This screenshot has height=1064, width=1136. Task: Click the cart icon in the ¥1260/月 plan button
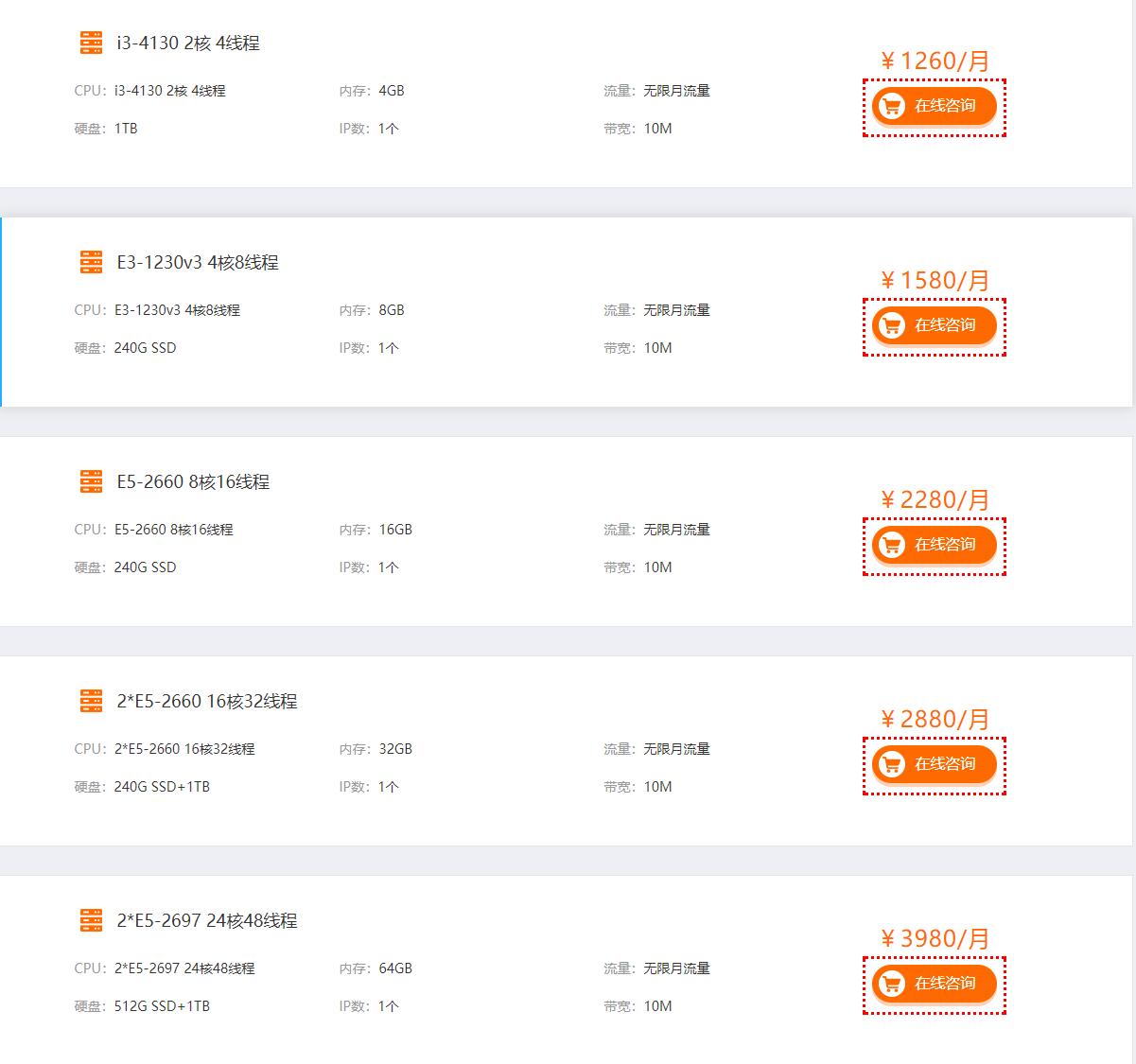891,106
